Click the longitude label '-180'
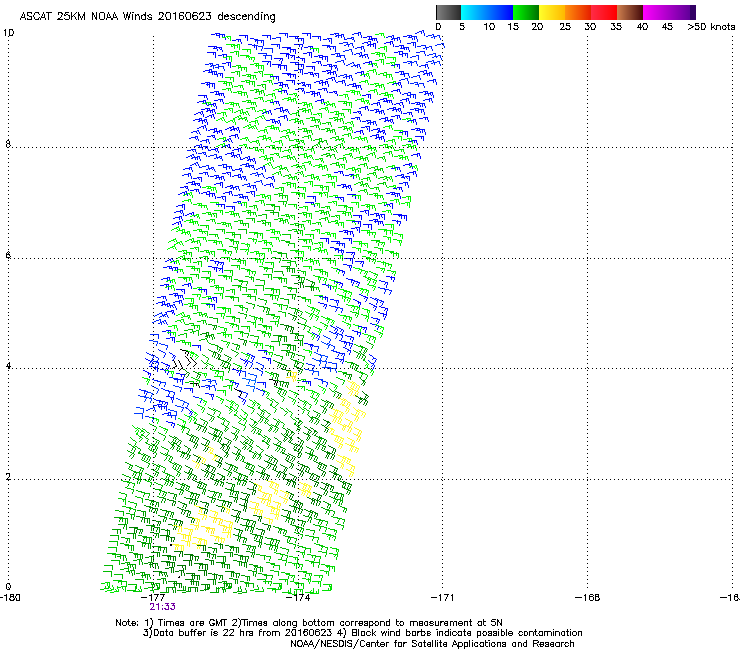This screenshot has height=650, width=740. (10, 598)
